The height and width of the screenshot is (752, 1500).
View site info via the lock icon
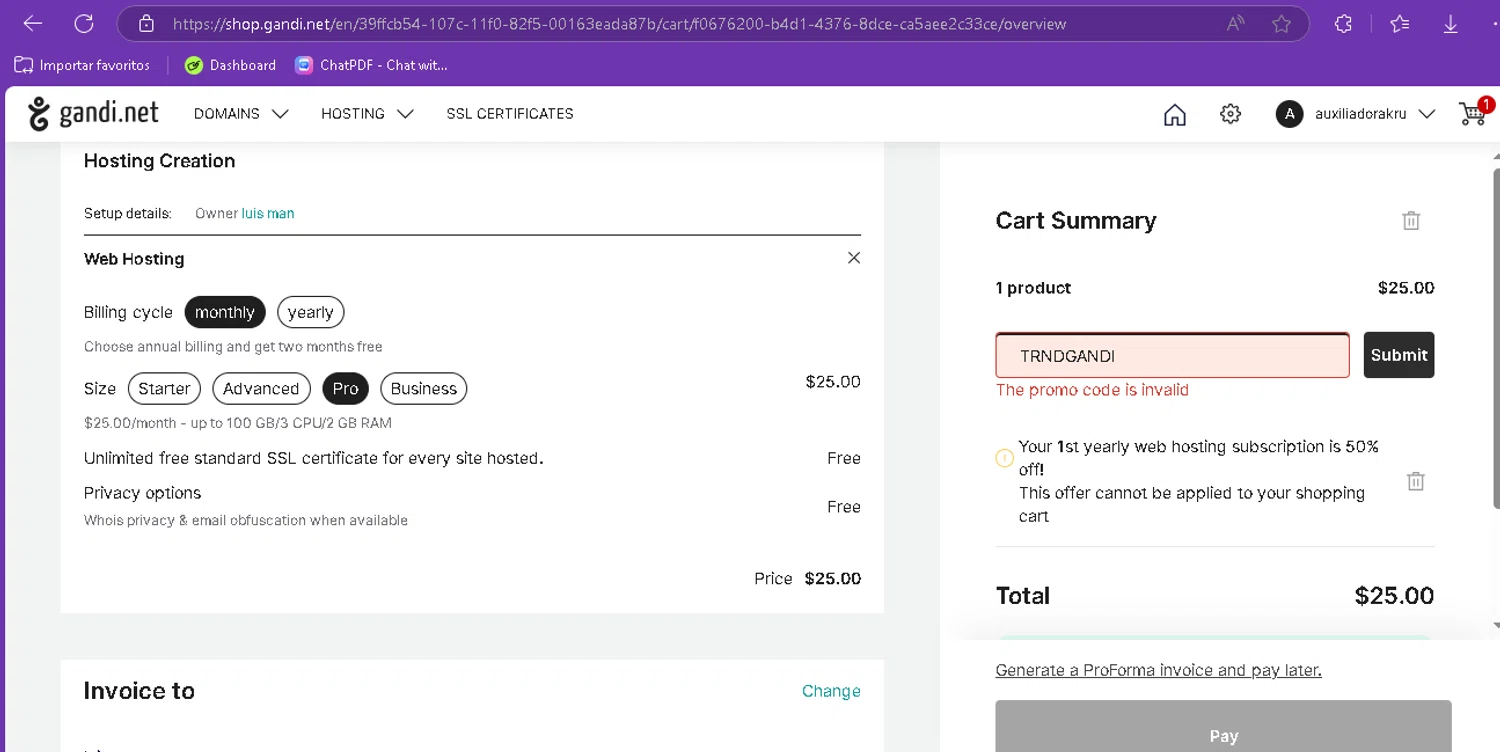(x=146, y=23)
